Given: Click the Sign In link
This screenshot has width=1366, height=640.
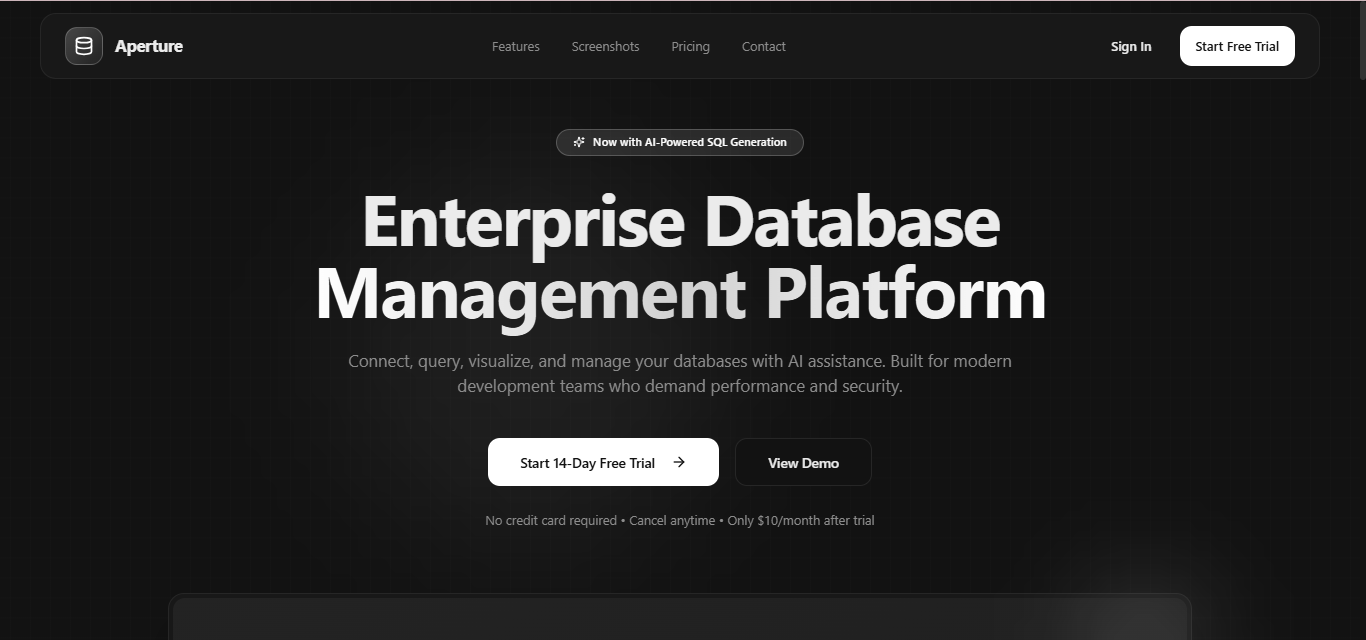Looking at the screenshot, I should [x=1130, y=46].
